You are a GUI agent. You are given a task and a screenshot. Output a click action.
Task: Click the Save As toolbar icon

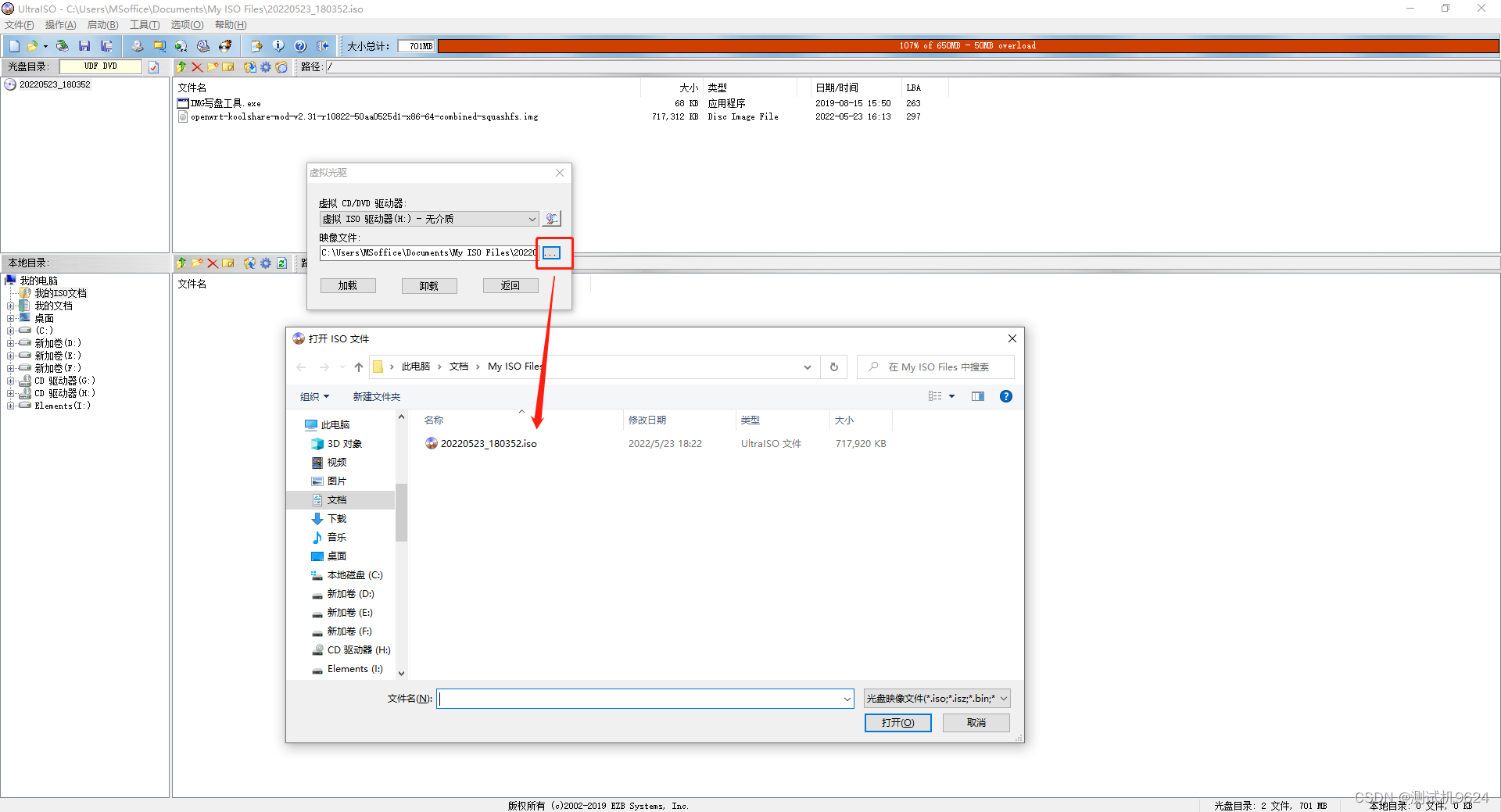(106, 46)
